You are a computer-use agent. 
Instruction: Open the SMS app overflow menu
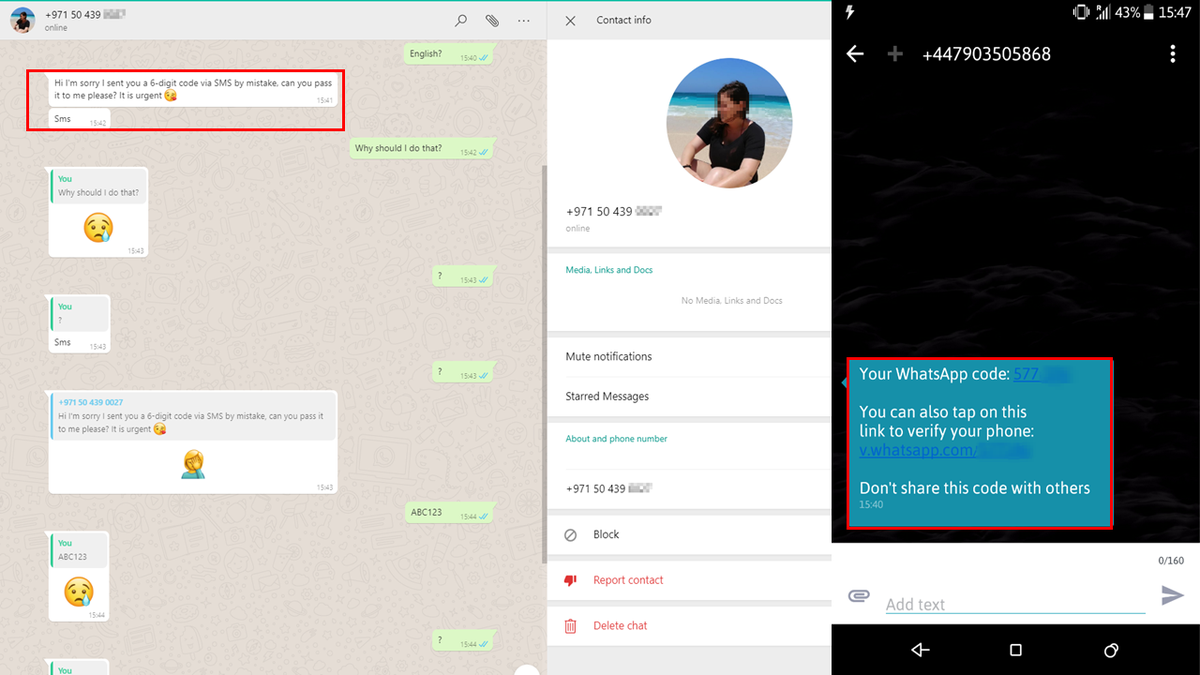[x=1173, y=54]
